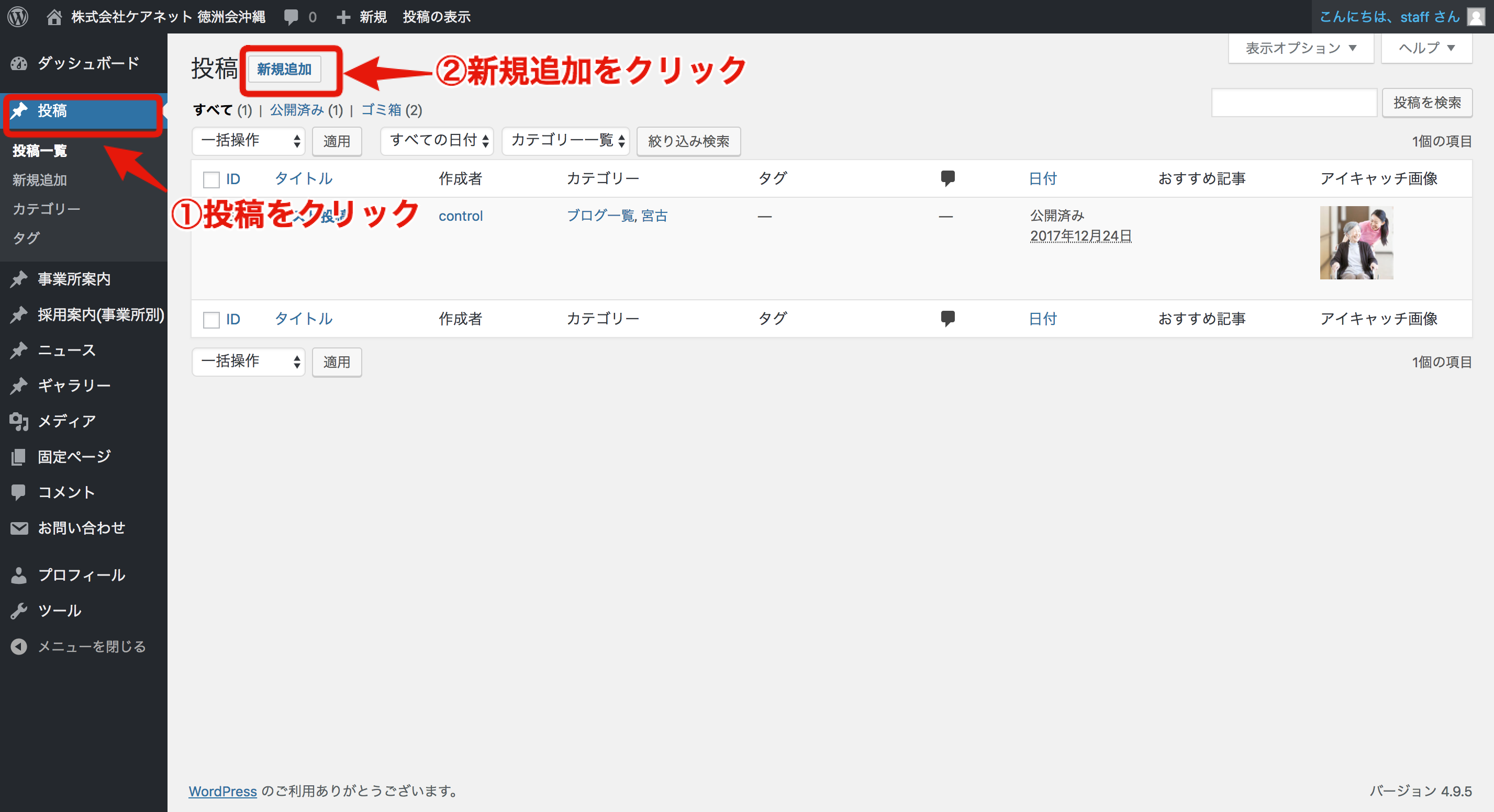Open お問い合わせ via the envelope icon

click(18, 527)
